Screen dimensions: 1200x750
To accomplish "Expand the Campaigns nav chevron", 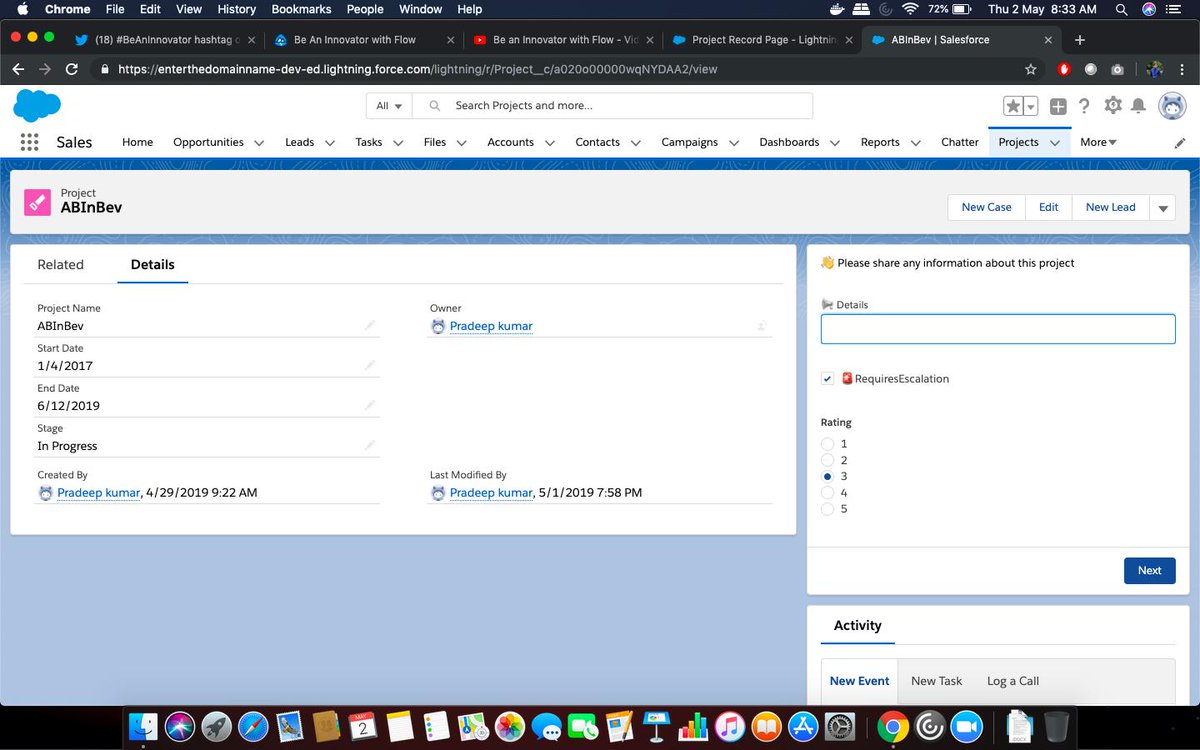I will tap(733, 143).
